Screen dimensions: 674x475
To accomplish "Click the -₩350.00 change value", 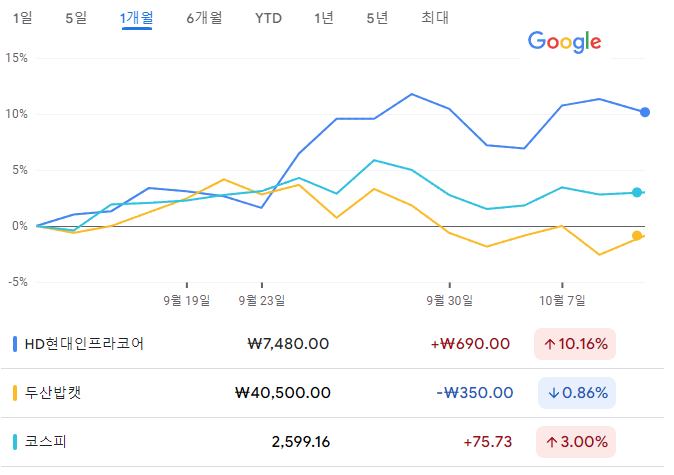I will pyautogui.click(x=475, y=393).
